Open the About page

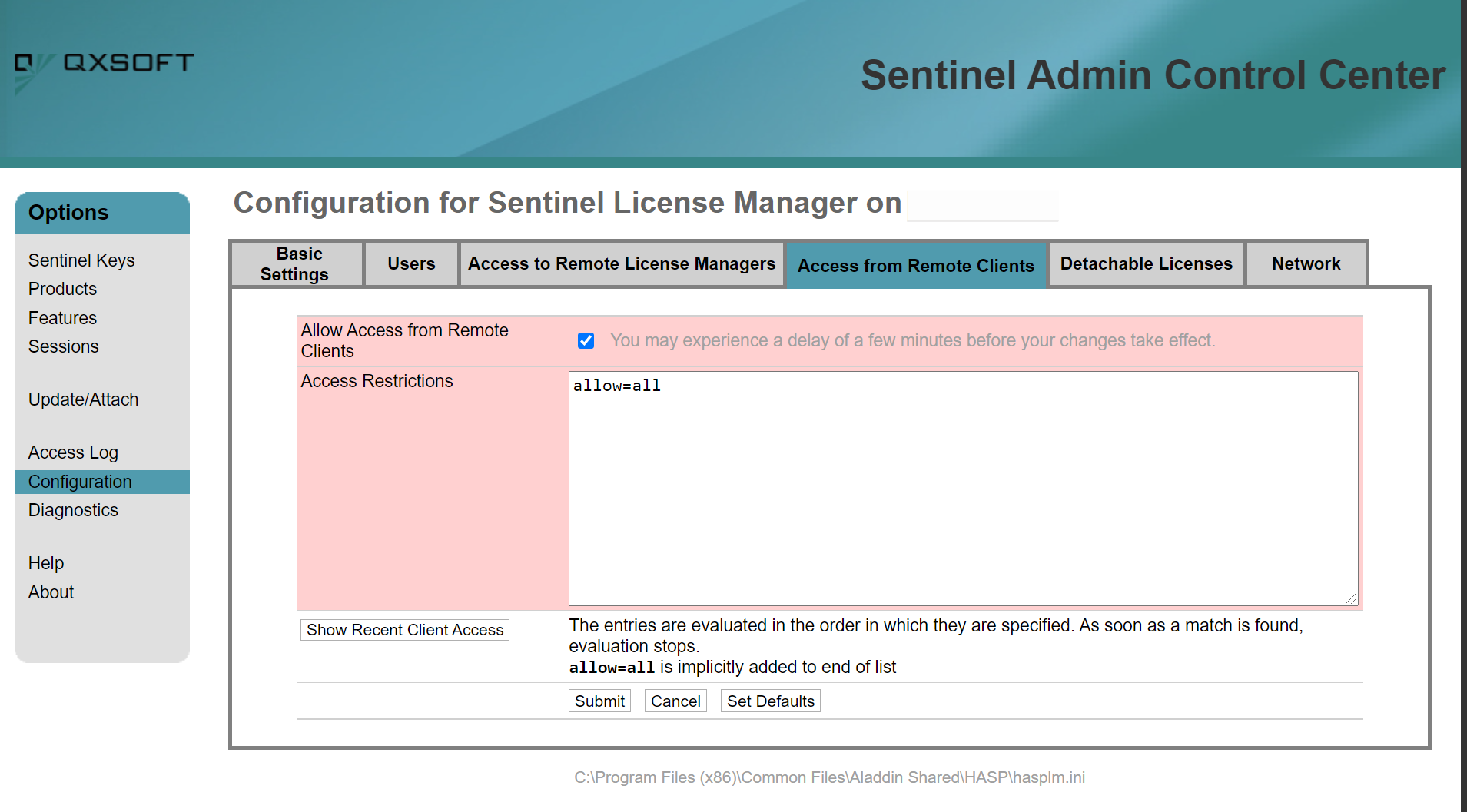tap(51, 592)
